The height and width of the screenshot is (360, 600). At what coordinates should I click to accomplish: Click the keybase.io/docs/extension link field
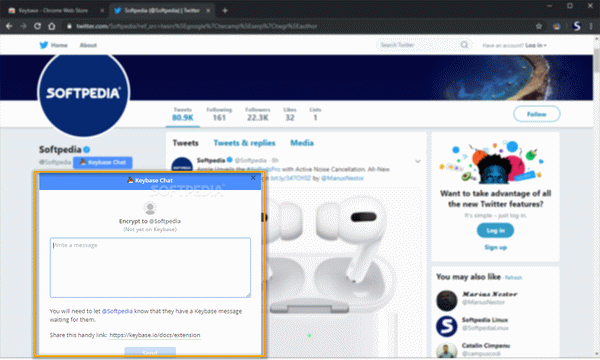coord(155,335)
